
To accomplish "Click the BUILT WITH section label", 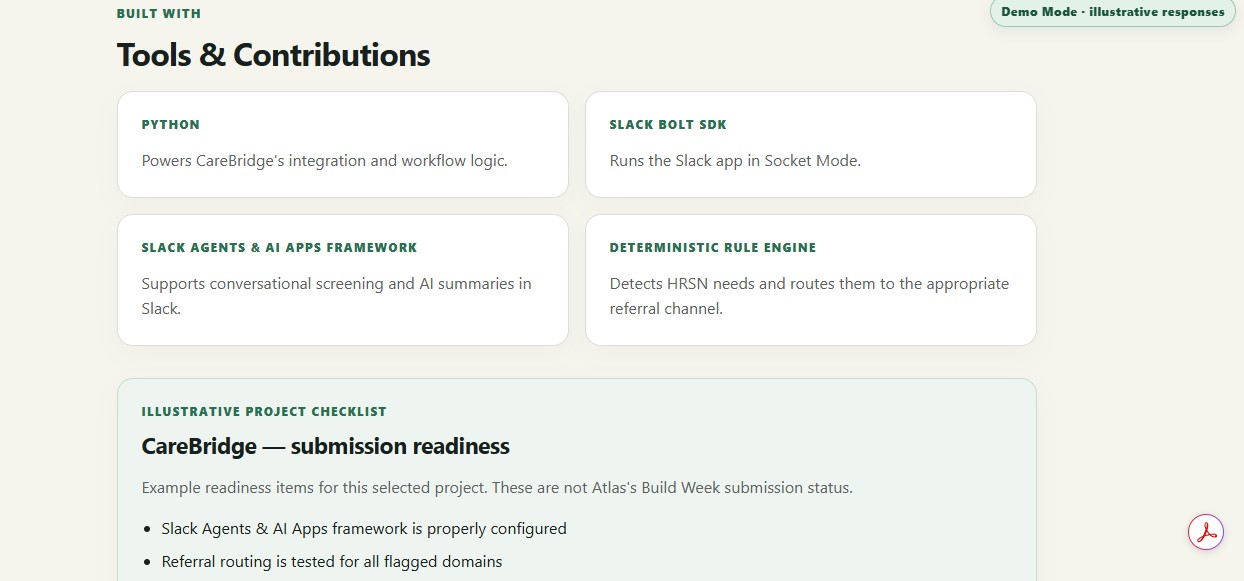I will coord(159,14).
